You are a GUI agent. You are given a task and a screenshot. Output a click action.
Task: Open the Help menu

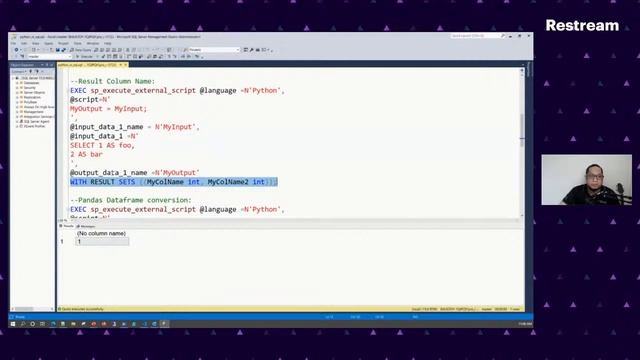(107, 43)
